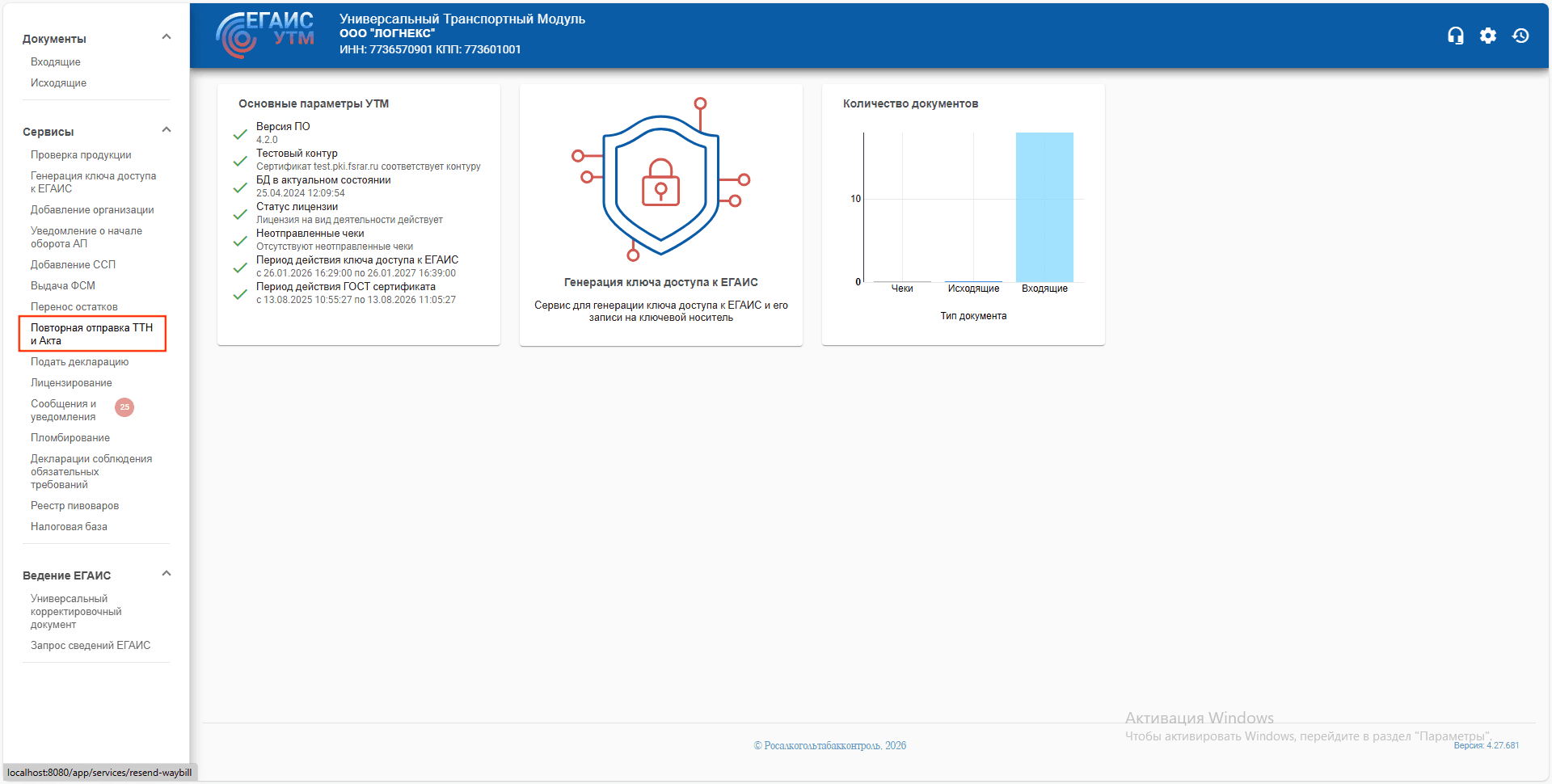Go to Подать декларацию
This screenshot has width=1552, height=784.
(x=79, y=362)
